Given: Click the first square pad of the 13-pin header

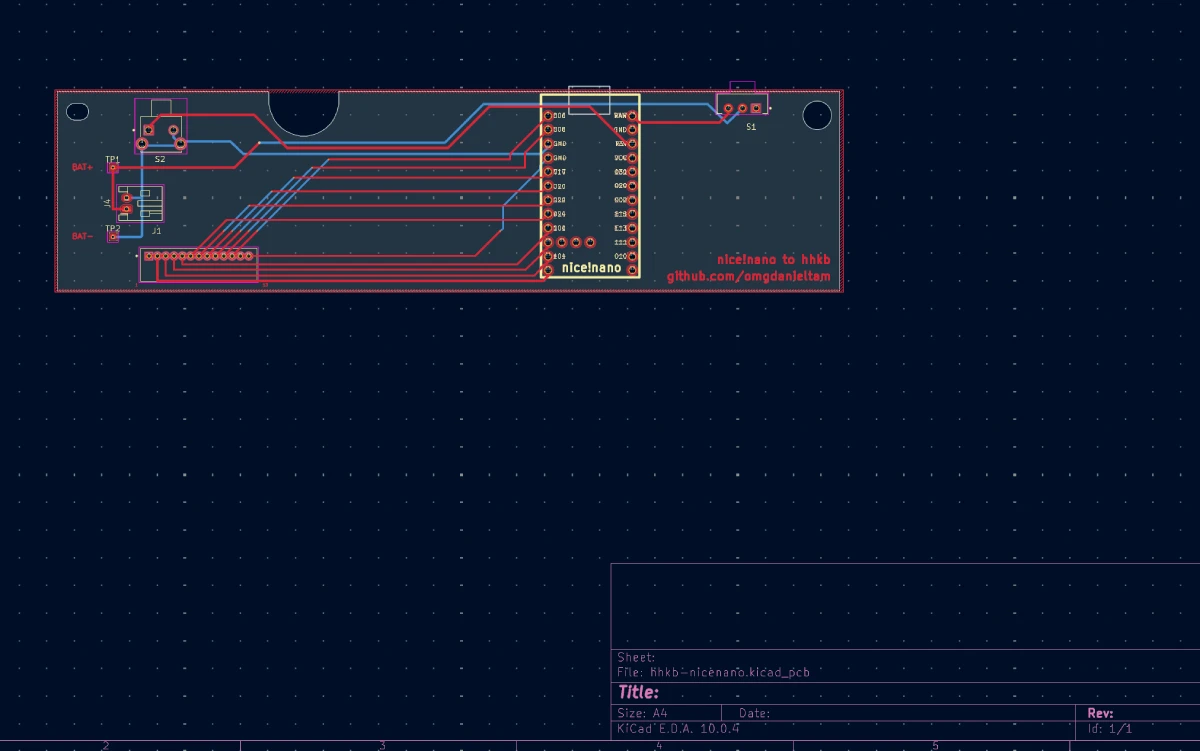Looking at the screenshot, I should click(149, 256).
